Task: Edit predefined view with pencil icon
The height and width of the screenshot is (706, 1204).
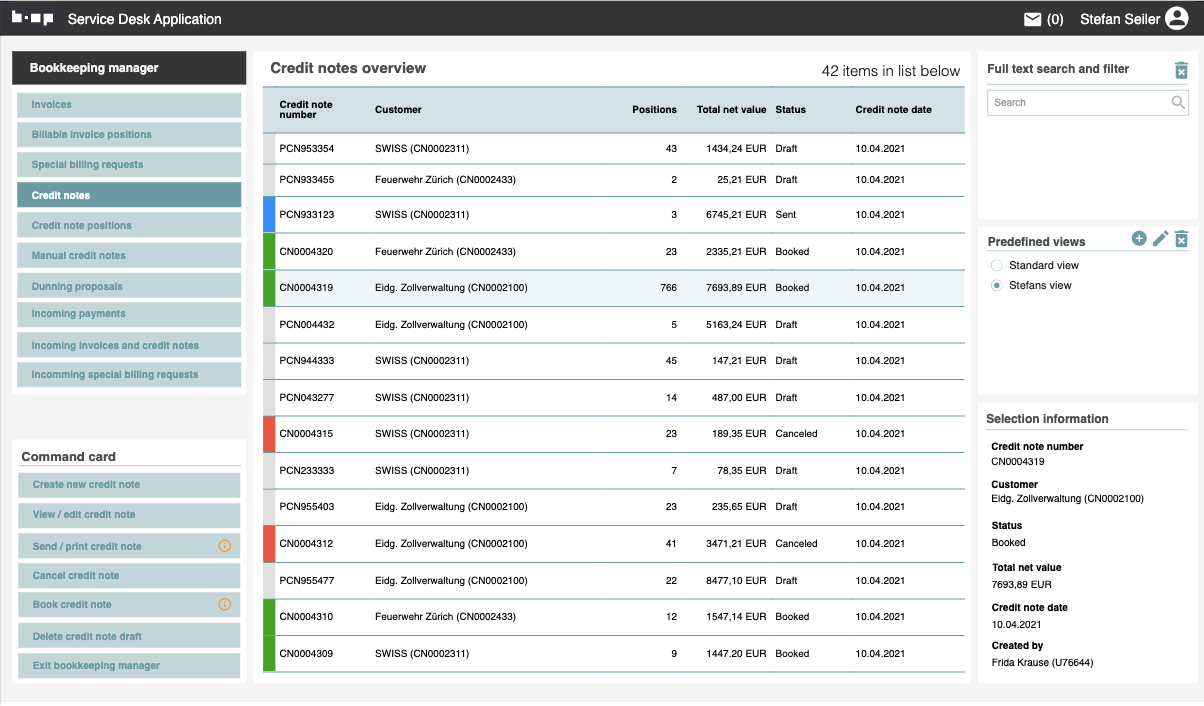Action: 1160,238
